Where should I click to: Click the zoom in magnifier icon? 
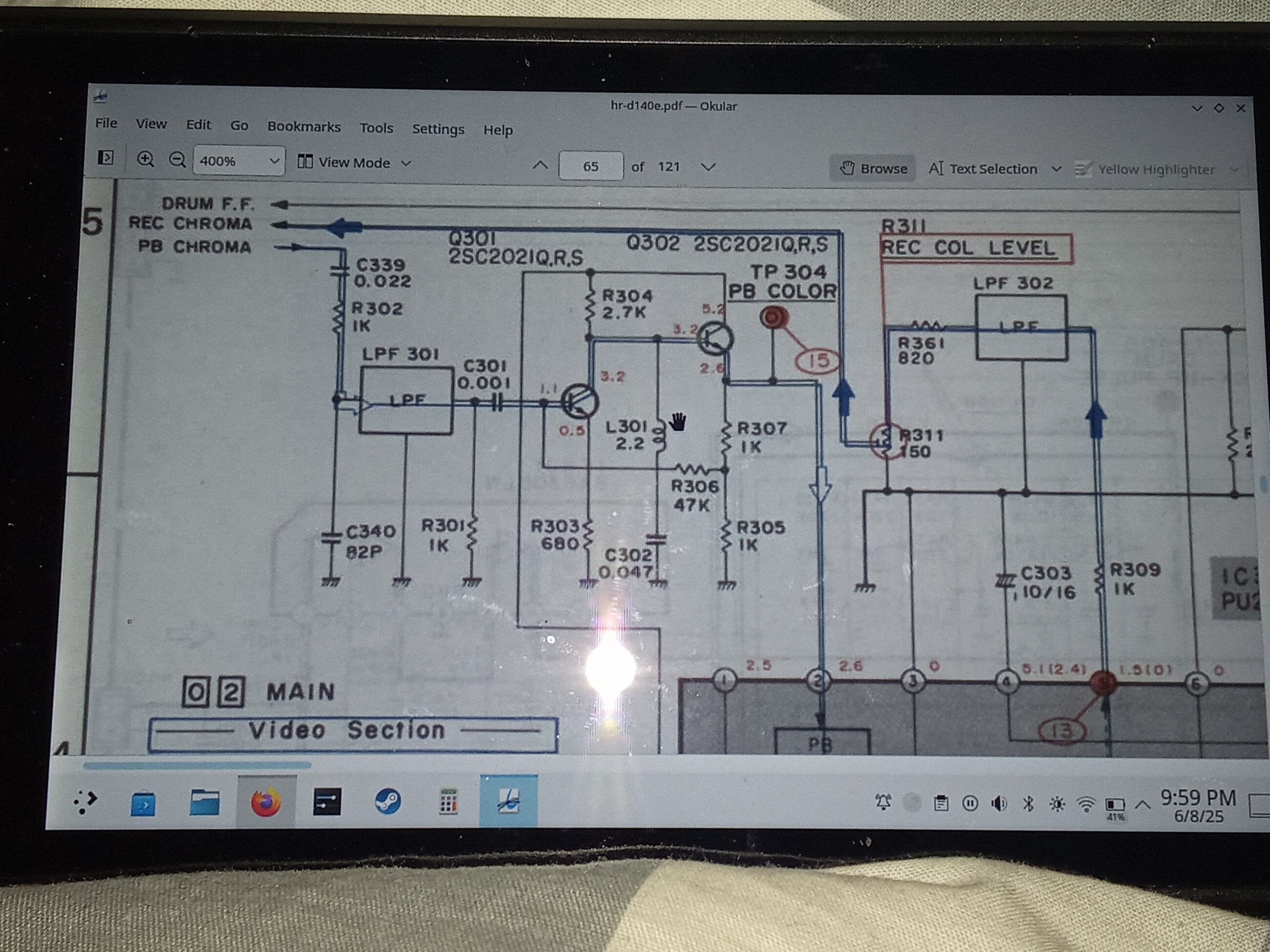click(145, 159)
